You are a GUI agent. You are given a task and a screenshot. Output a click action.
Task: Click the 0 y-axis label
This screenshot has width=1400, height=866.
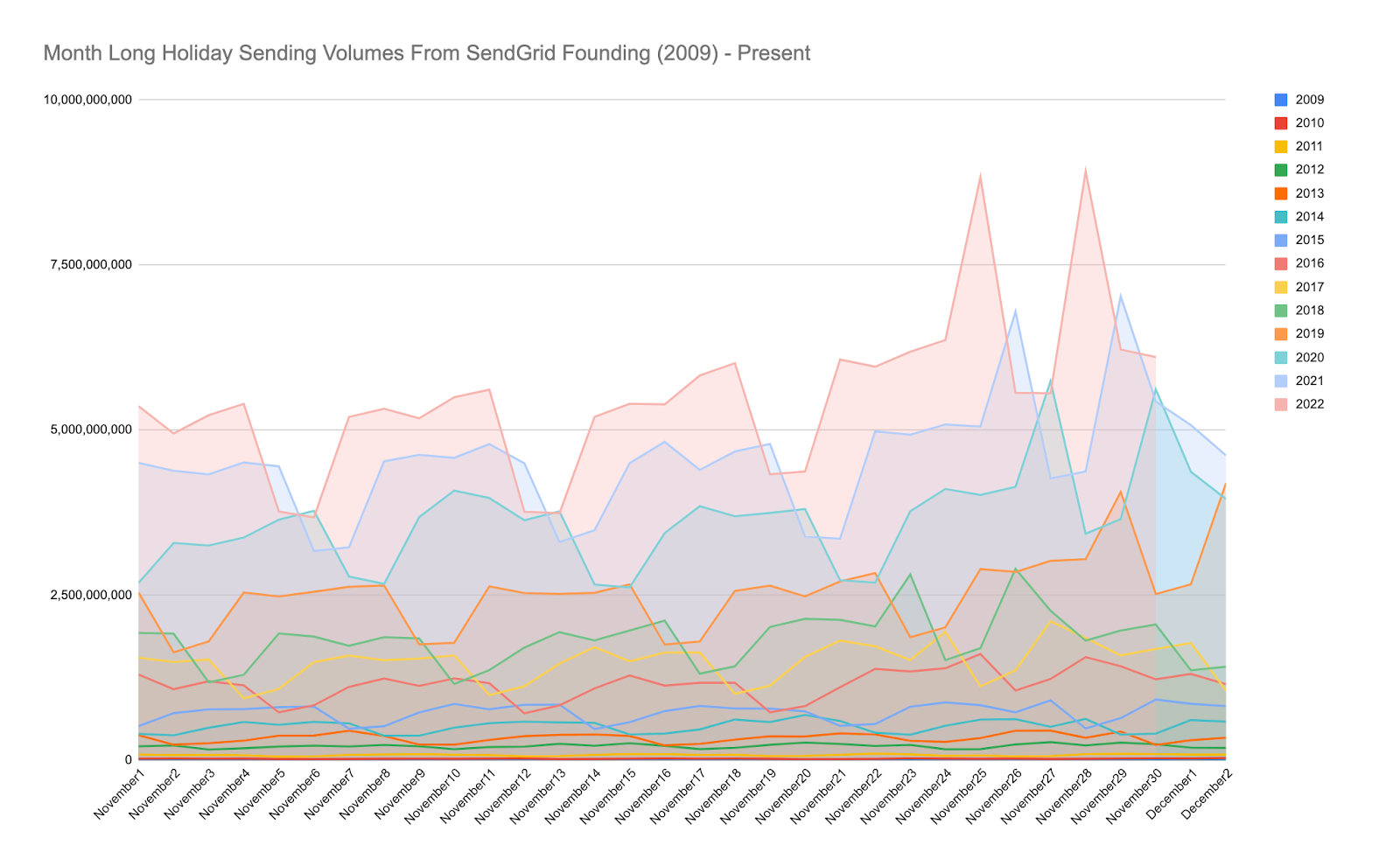pyautogui.click(x=129, y=760)
